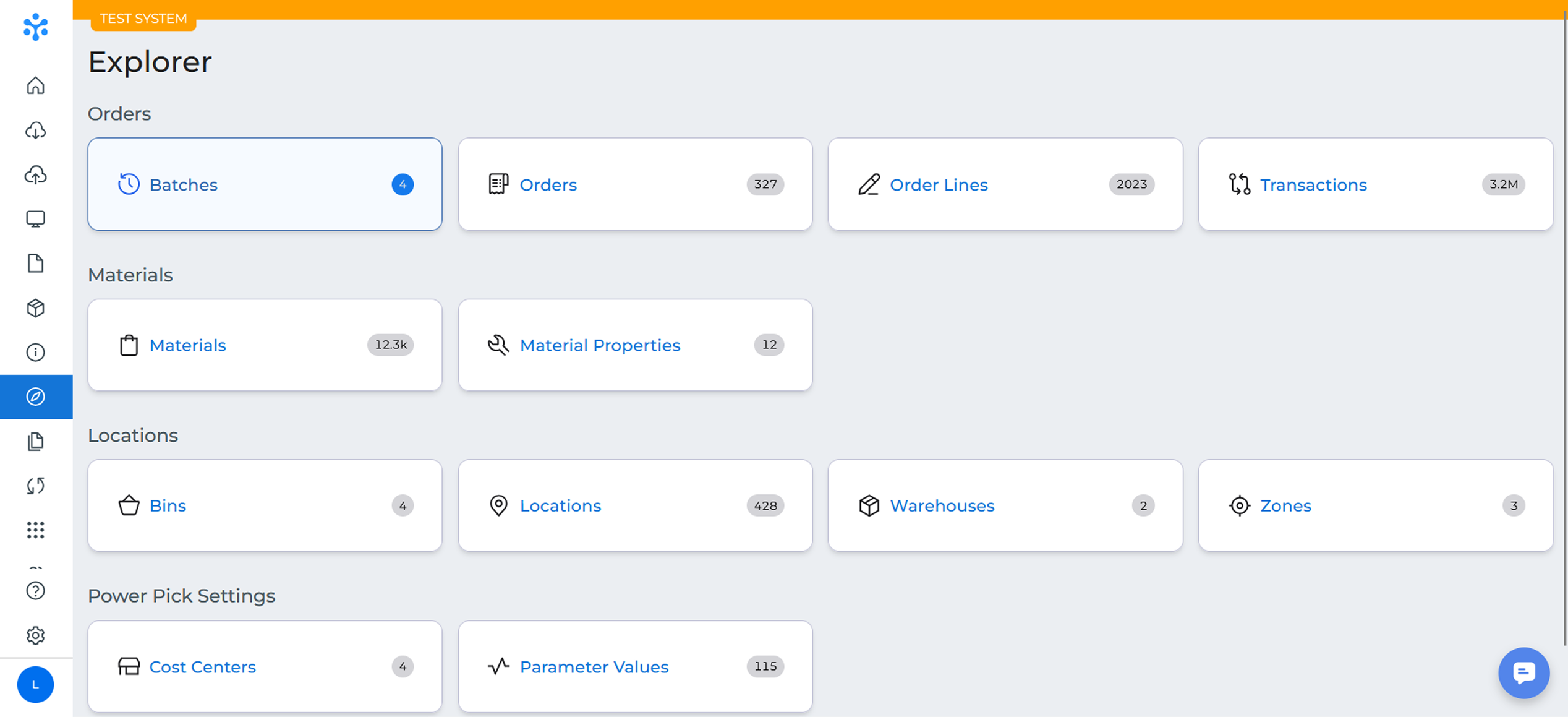Viewport: 1568px width, 717px height.
Task: Open the chat support bubble
Action: point(1523,672)
